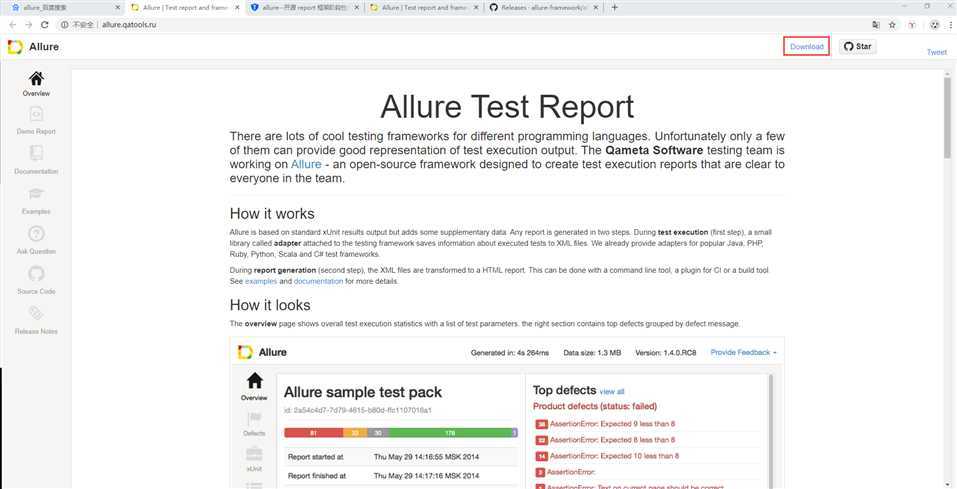Open the Source Code GitHub icon
This screenshot has width=957, height=489.
[36, 273]
